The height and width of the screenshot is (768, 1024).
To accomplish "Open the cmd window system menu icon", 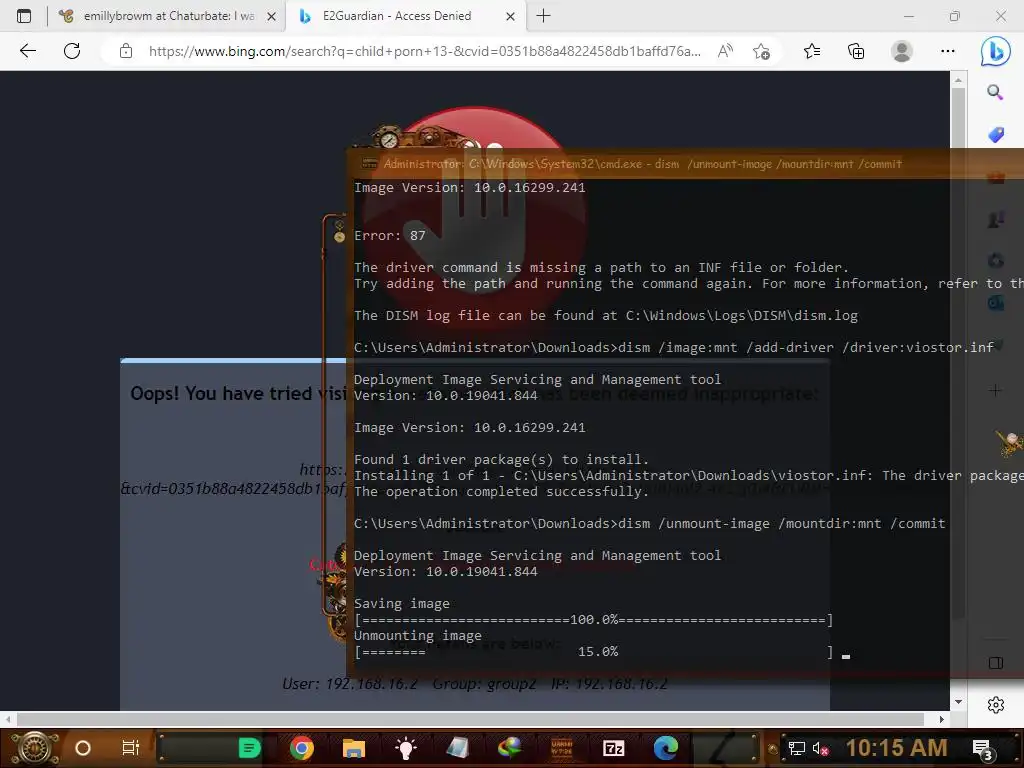I will coord(370,164).
